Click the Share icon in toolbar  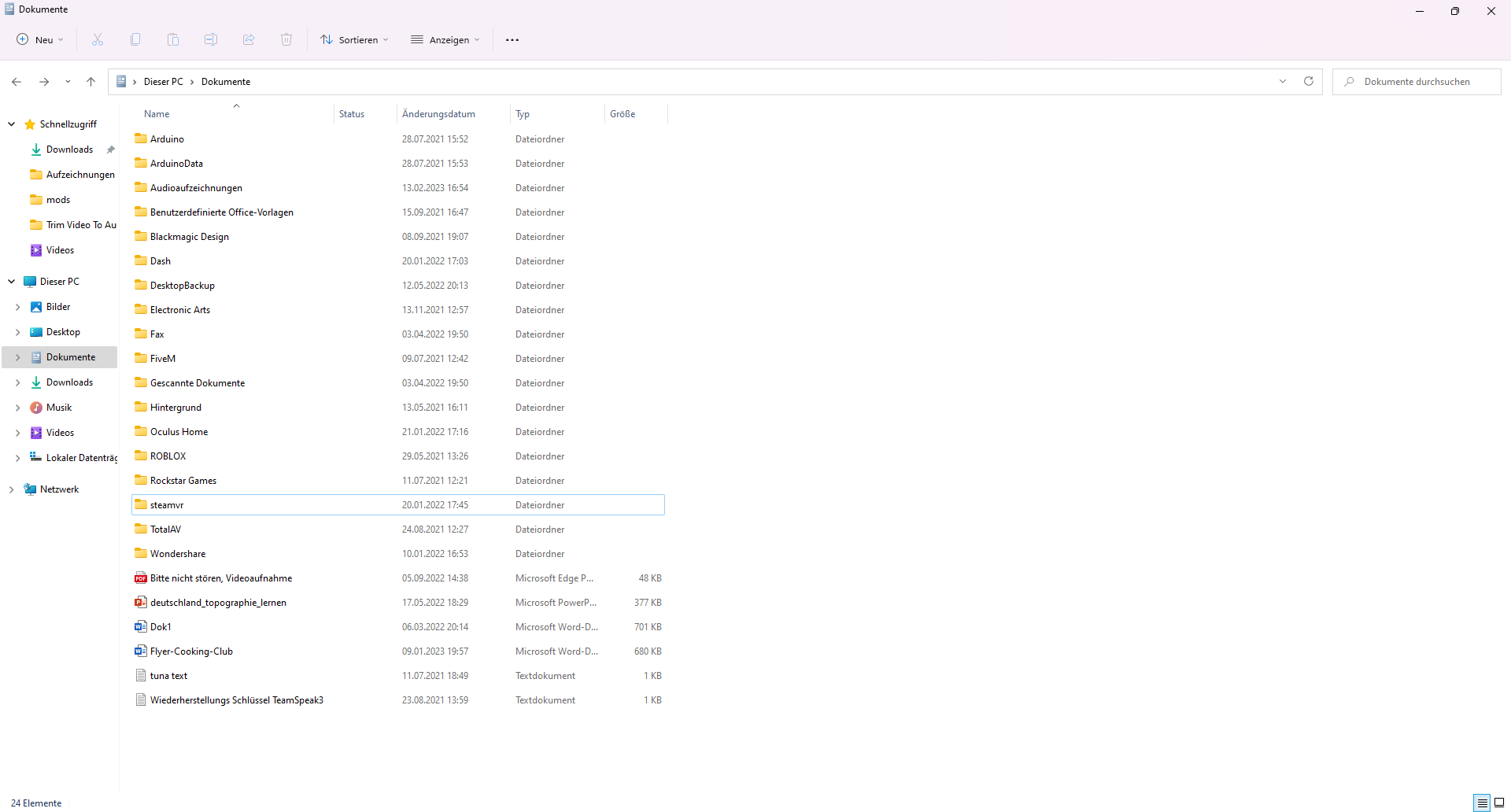(249, 39)
